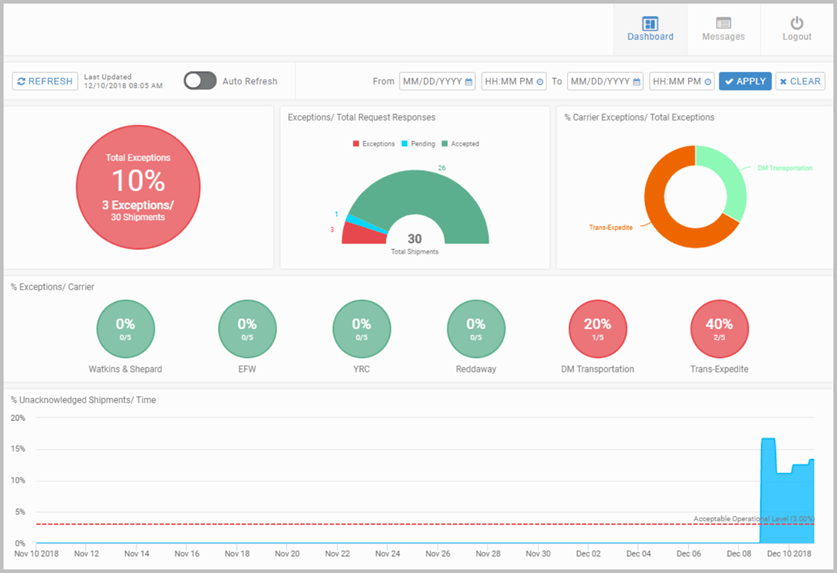Click the REFRESH button

coord(45,81)
